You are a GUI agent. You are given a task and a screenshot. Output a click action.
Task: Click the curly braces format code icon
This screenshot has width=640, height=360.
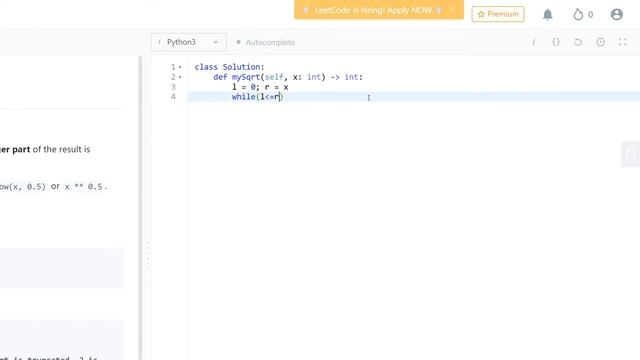pyautogui.click(x=556, y=42)
